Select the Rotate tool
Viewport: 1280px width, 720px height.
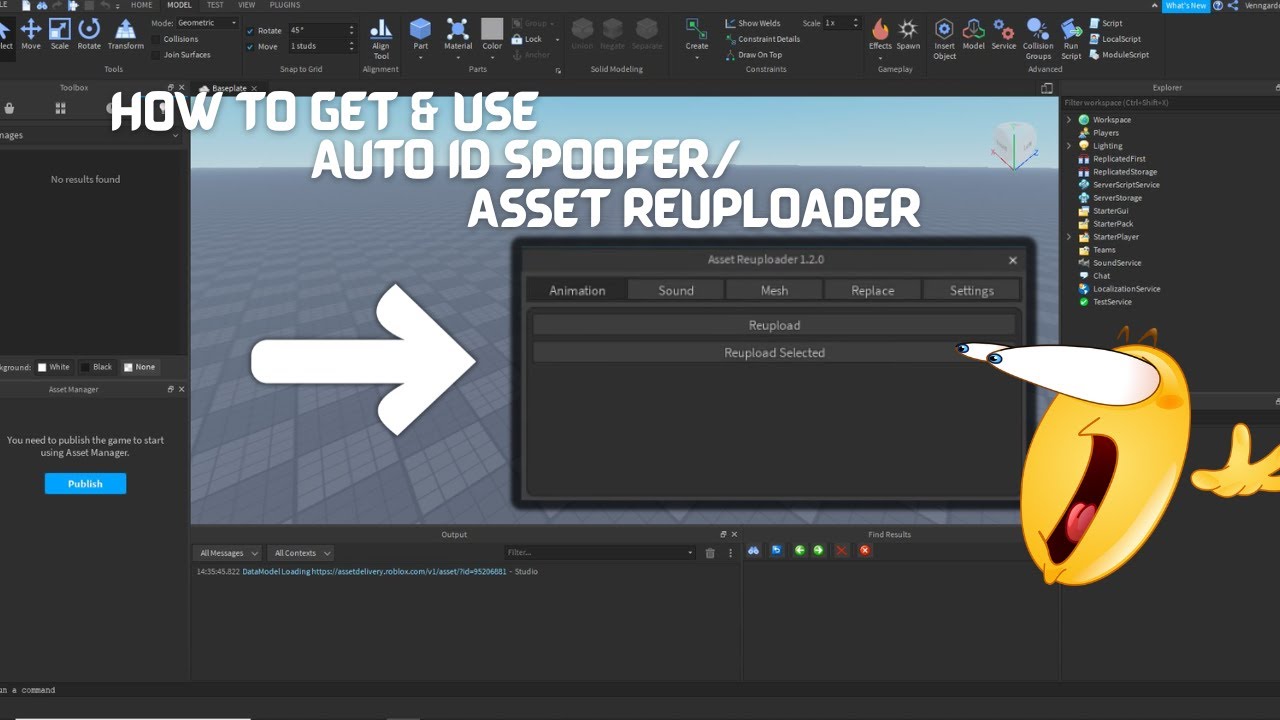89,34
